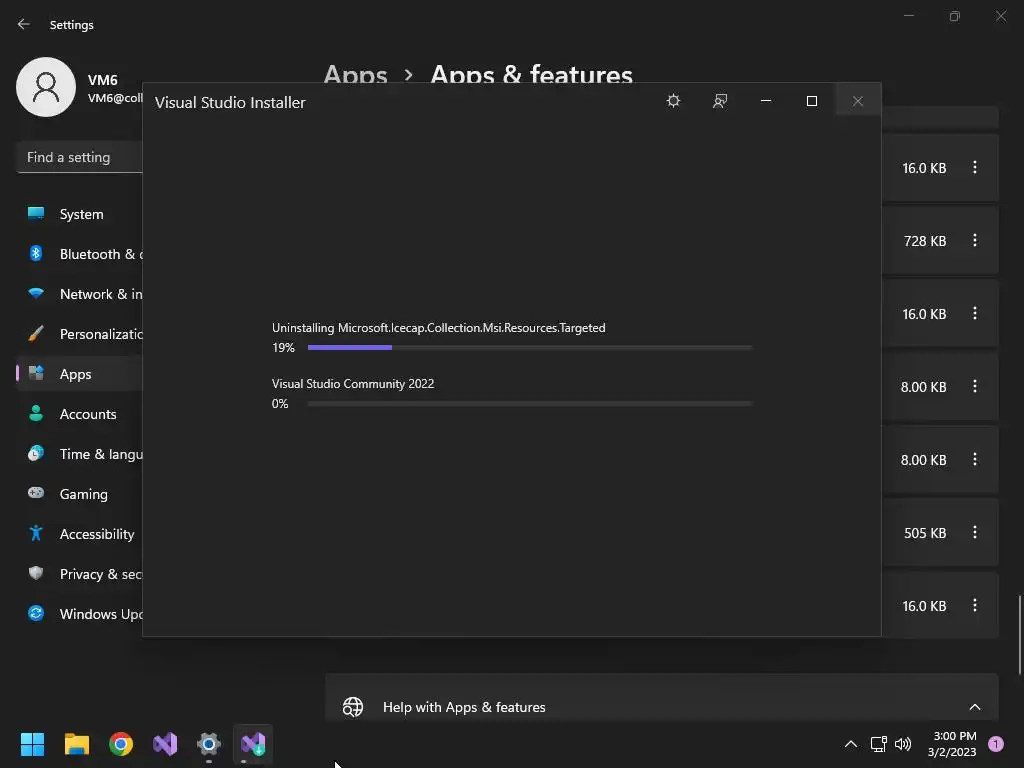
Task: Click the send feedback icon in Installer
Action: pyautogui.click(x=720, y=101)
